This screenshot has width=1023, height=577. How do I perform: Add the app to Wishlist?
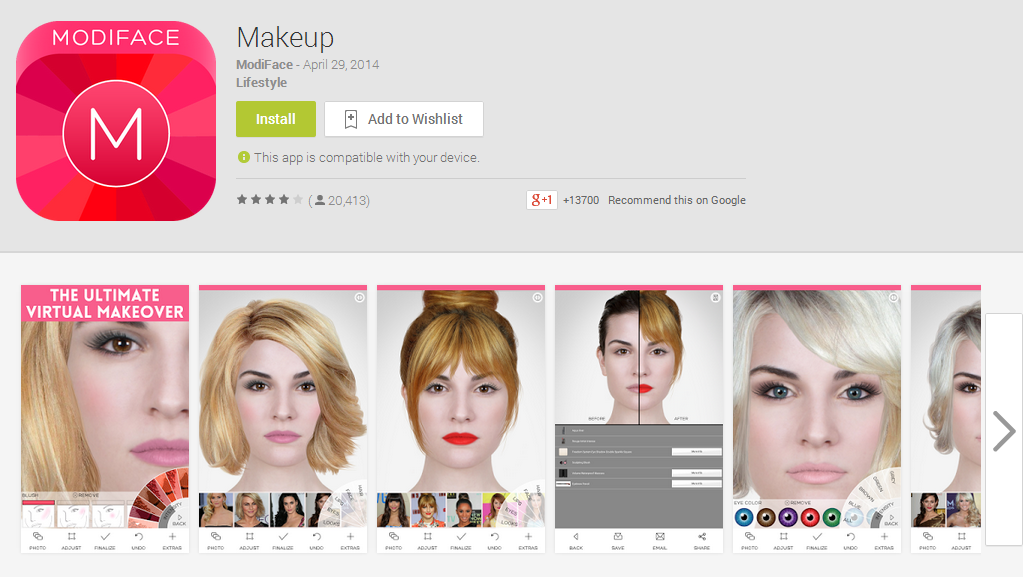(x=404, y=119)
